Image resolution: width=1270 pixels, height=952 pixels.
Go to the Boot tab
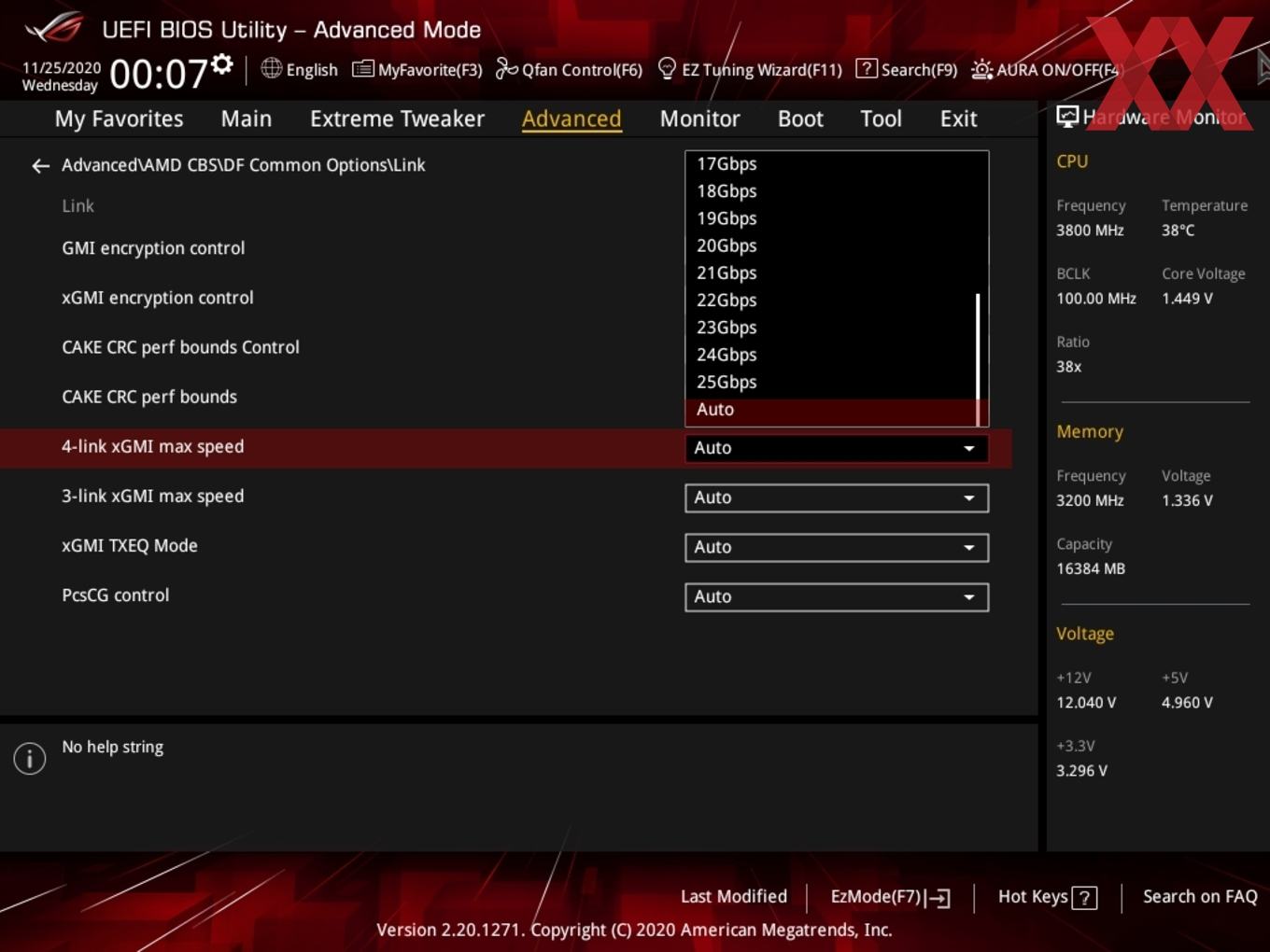(x=800, y=119)
